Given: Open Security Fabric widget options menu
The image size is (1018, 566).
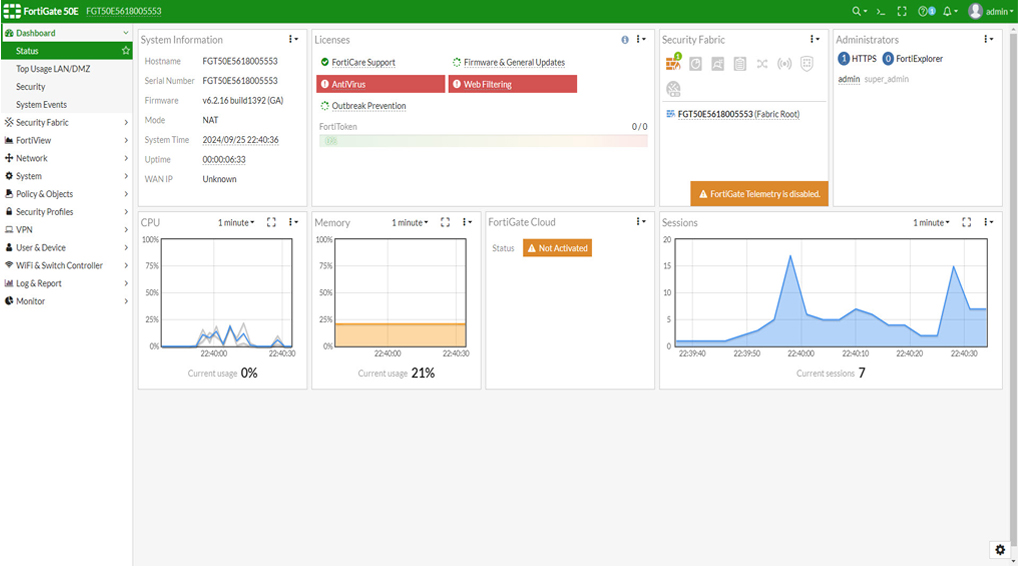Looking at the screenshot, I should pos(814,40).
